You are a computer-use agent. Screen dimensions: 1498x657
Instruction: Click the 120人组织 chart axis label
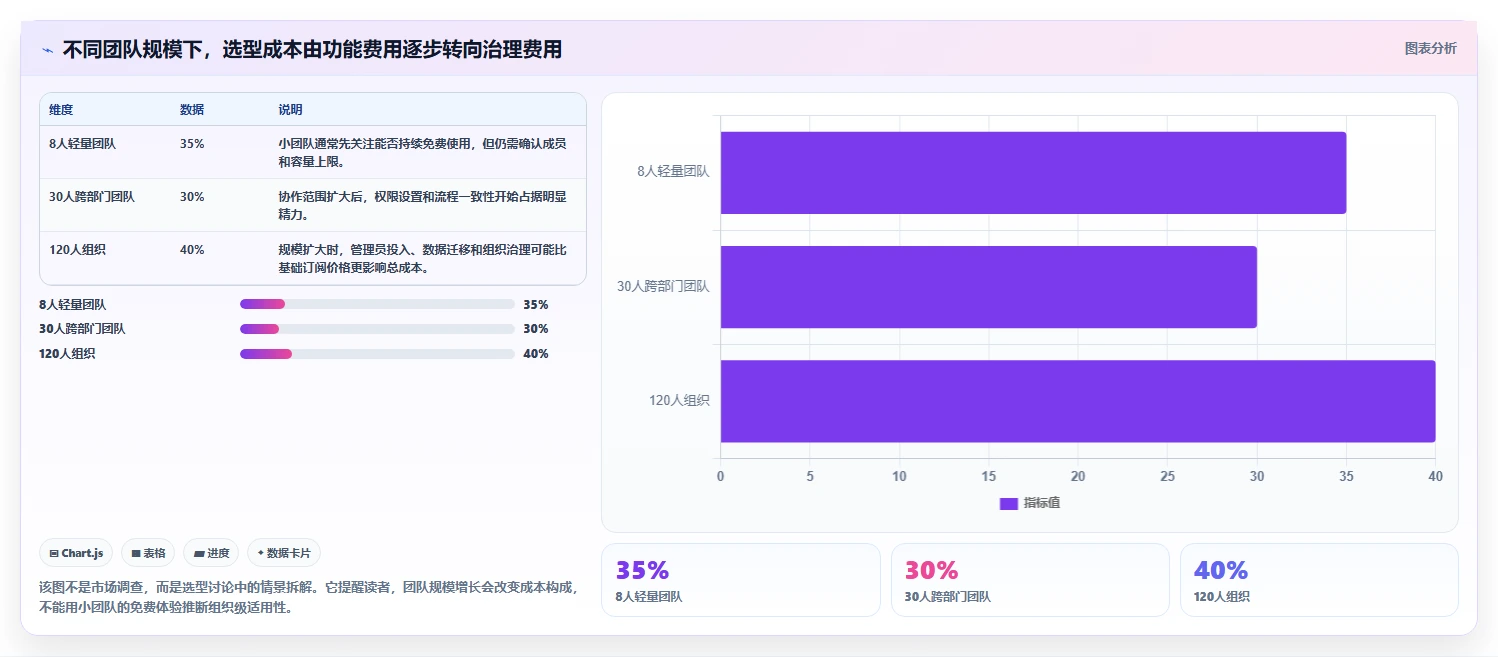pyautogui.click(x=679, y=401)
